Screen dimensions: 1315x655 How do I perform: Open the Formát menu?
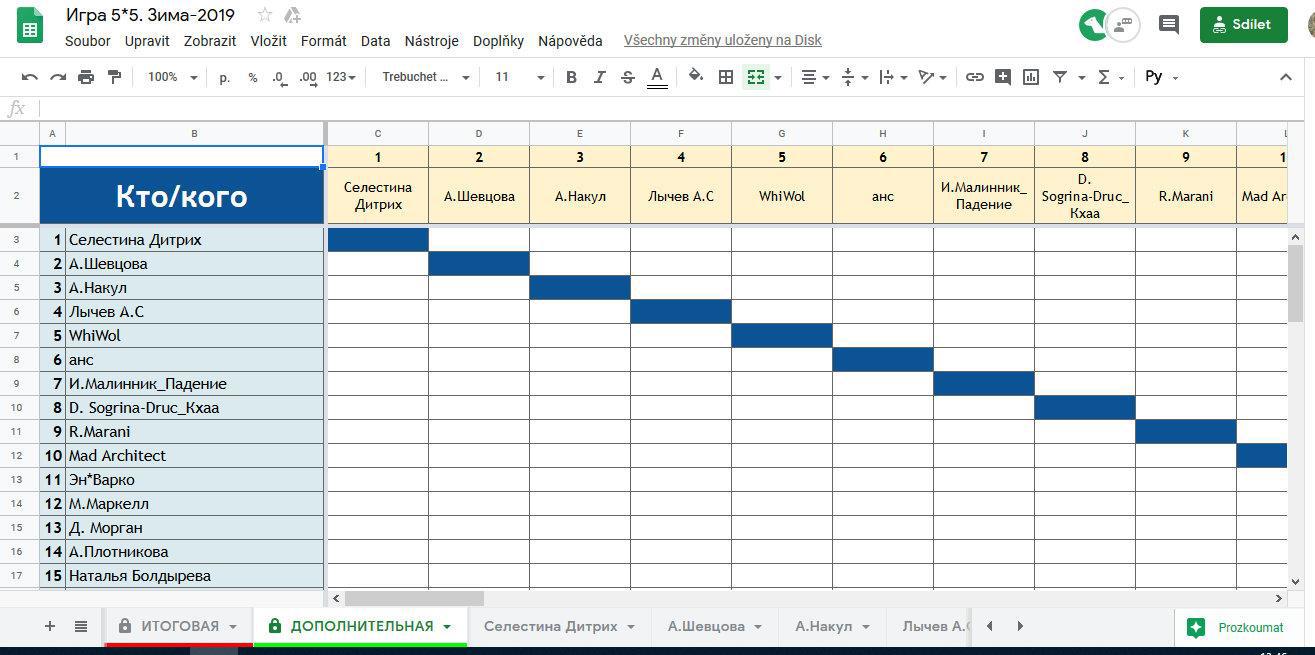(323, 41)
